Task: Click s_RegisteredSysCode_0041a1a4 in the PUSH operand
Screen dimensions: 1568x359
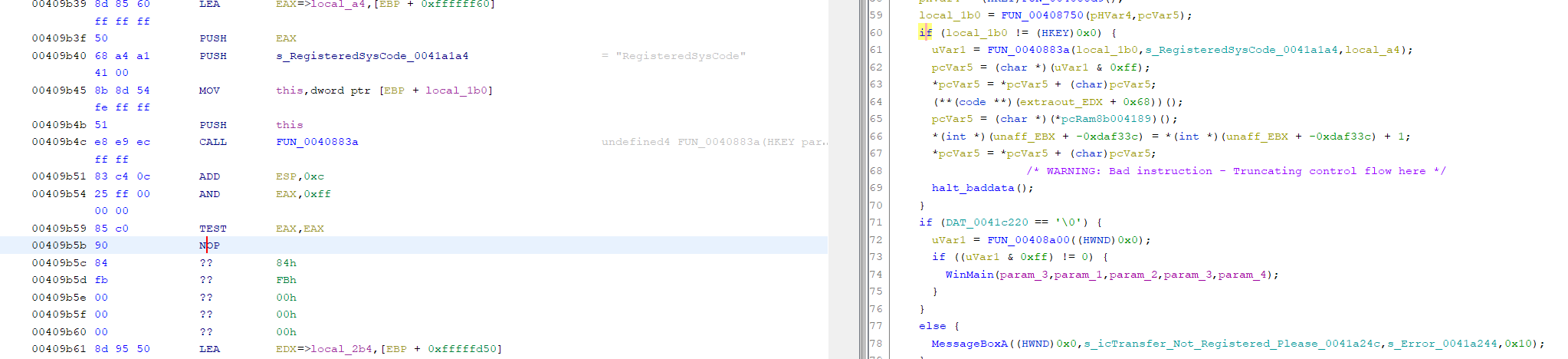Action: [372, 56]
